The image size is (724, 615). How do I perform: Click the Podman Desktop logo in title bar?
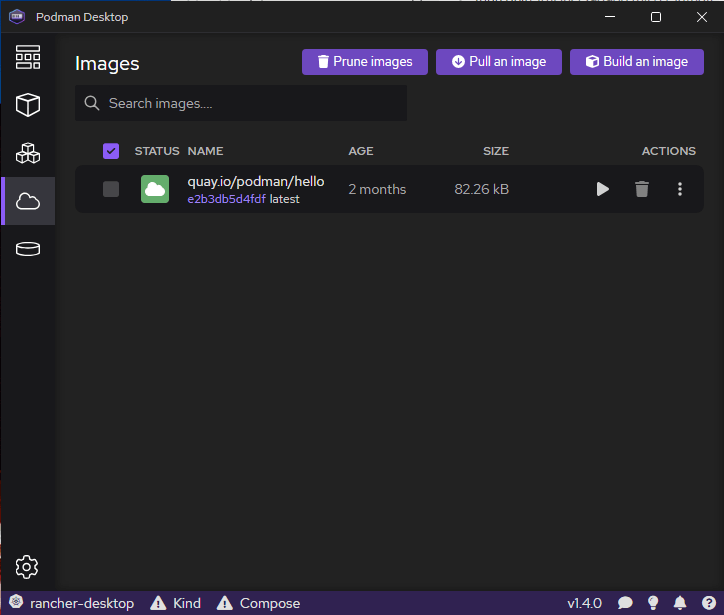coord(17,17)
